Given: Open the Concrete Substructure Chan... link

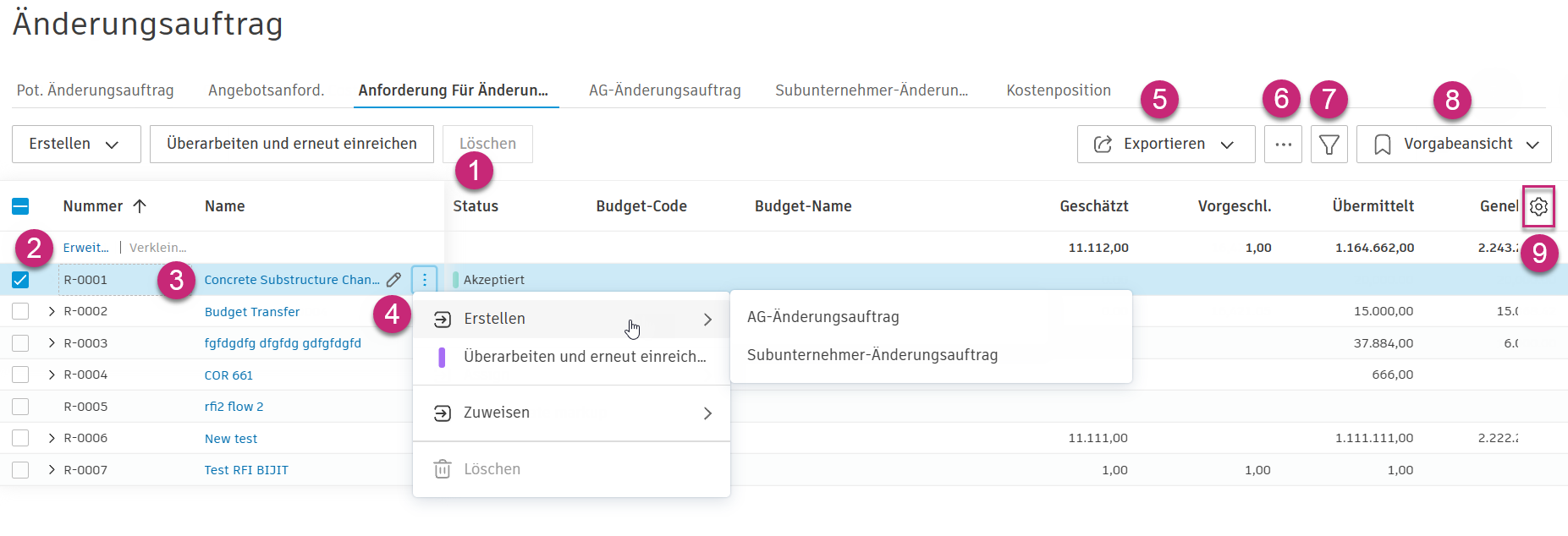Looking at the screenshot, I should point(292,280).
